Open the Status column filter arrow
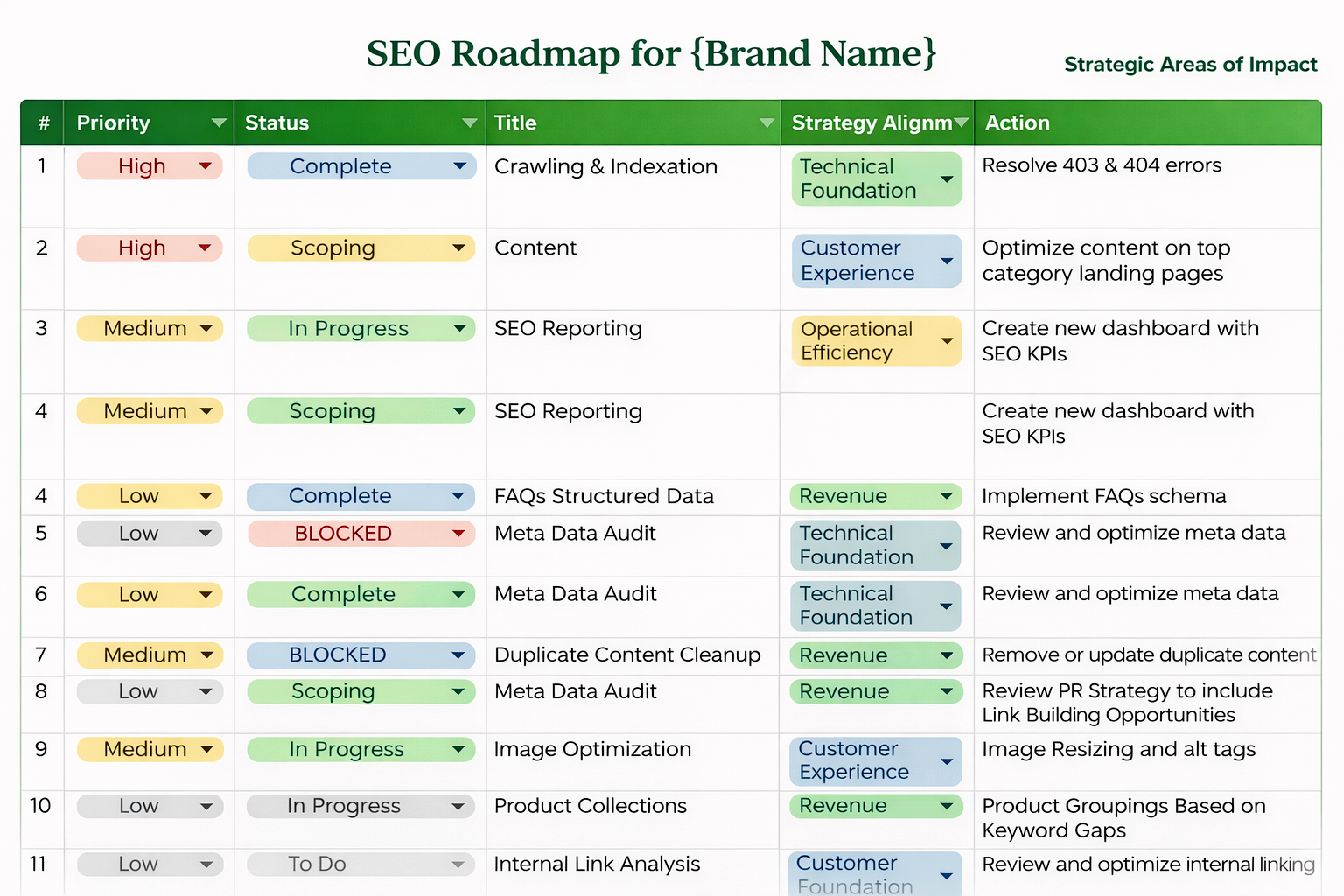This screenshot has height=896, width=1344. 470,123
